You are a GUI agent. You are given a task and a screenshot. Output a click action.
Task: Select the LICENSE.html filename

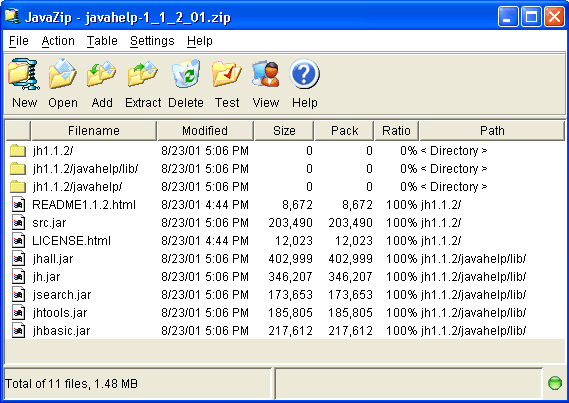tap(71, 241)
